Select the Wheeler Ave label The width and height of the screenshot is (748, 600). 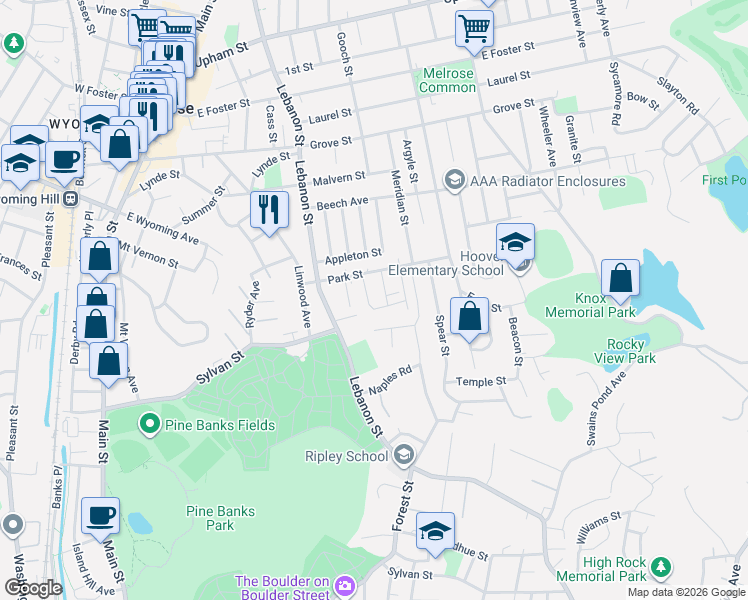pos(547,136)
